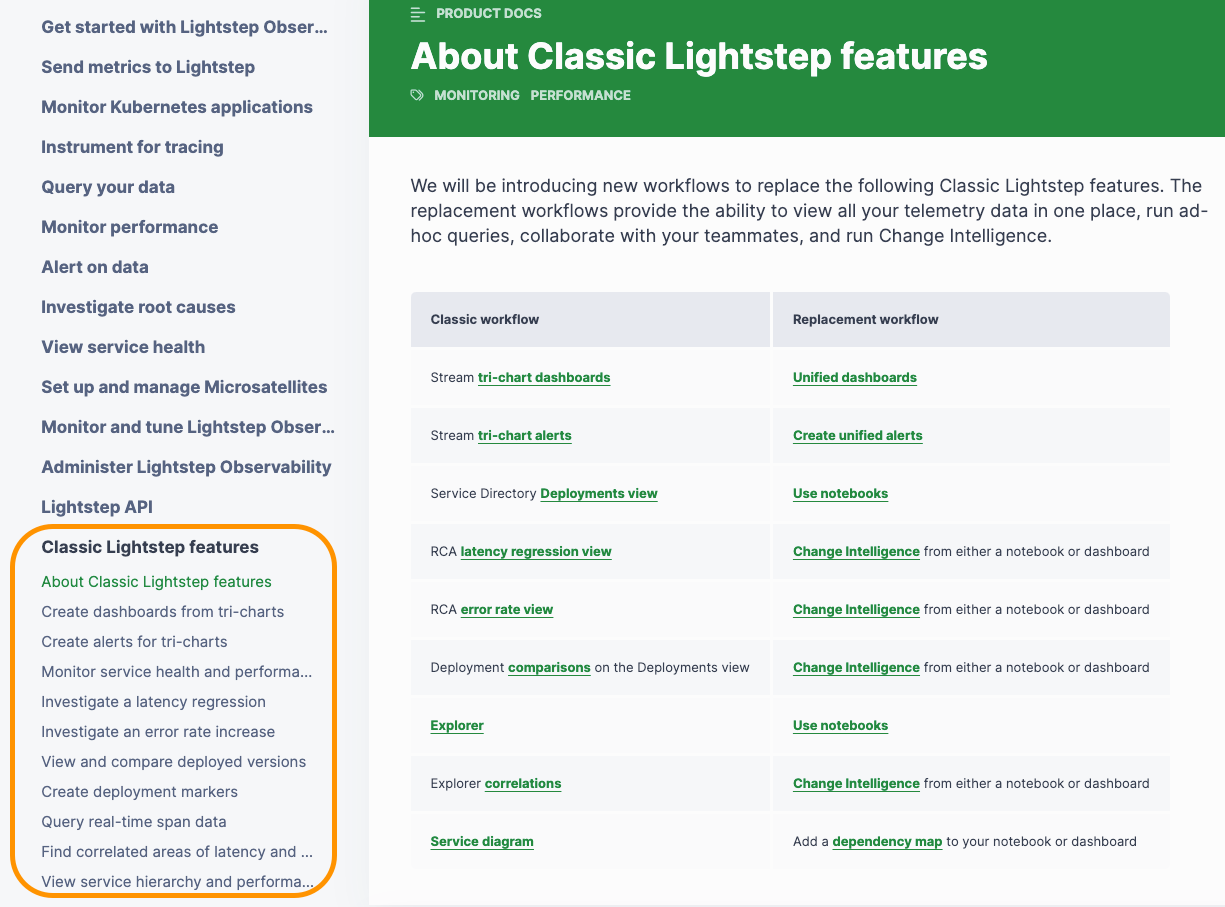This screenshot has width=1225, height=907.
Task: Navigate to Monitor Kubernetes applications section
Action: (x=176, y=107)
